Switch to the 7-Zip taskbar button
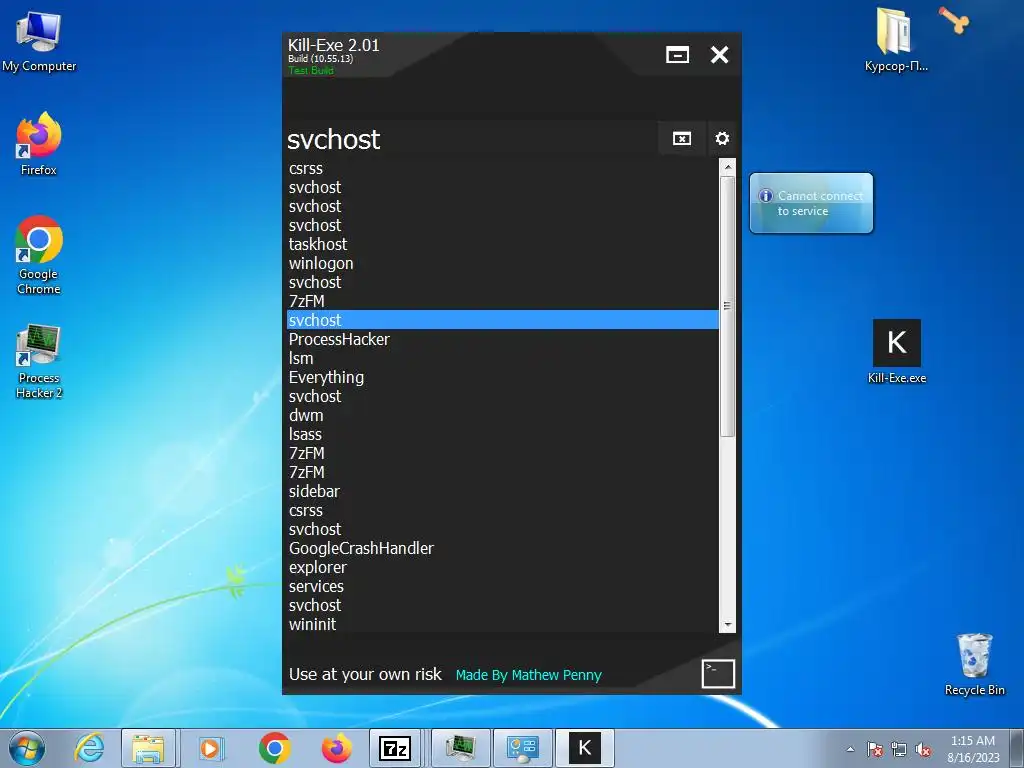Screen dimensions: 1024x768 point(395,748)
